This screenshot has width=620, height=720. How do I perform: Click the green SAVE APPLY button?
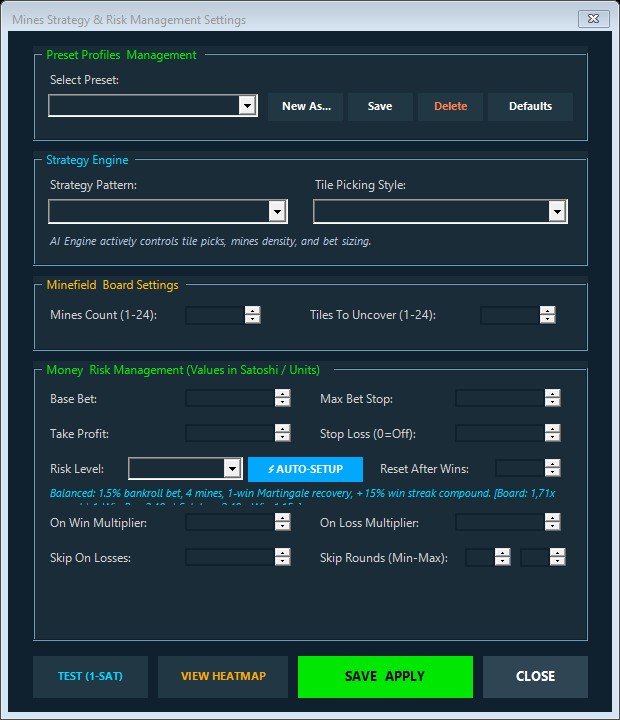(385, 676)
